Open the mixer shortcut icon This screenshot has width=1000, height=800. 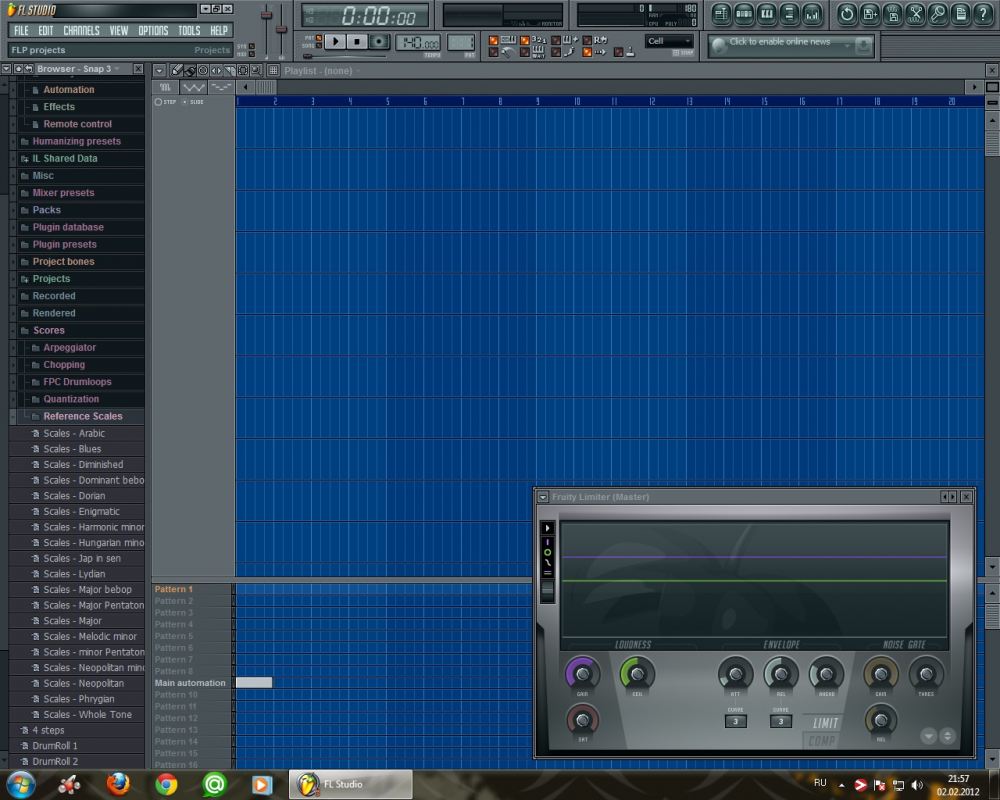(812, 14)
